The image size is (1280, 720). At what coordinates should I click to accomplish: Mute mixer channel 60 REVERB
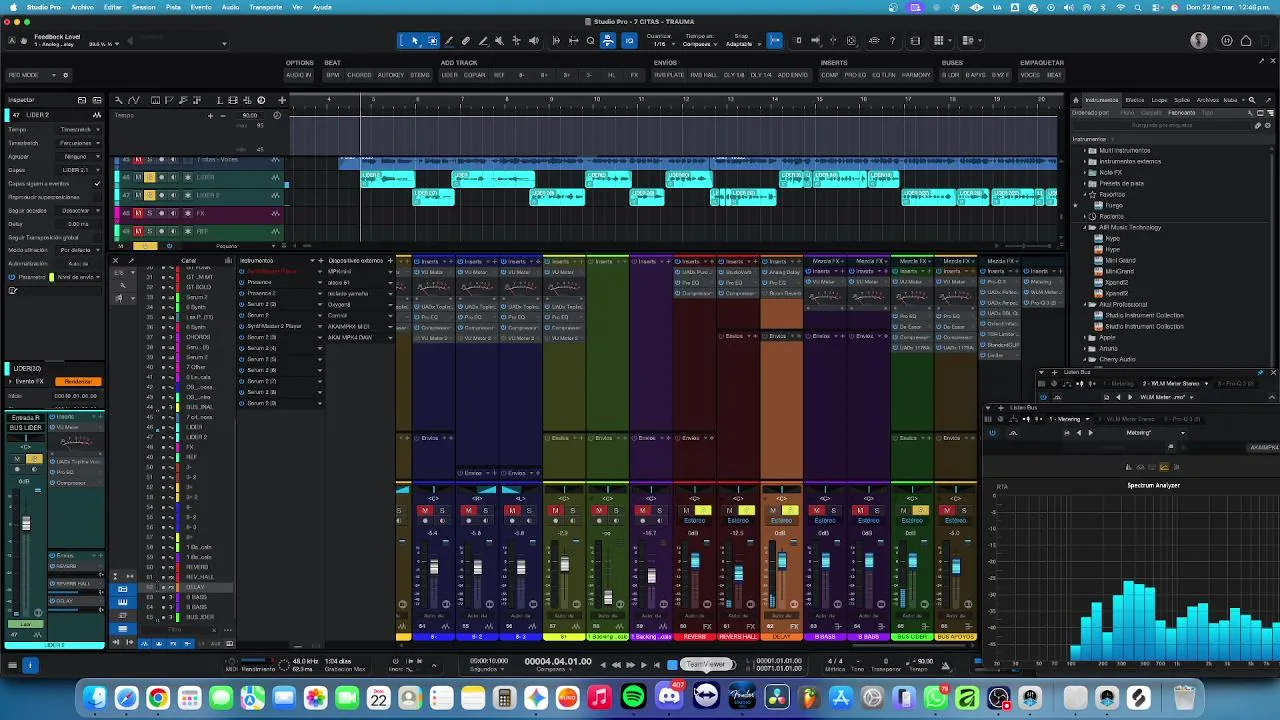tap(686, 511)
